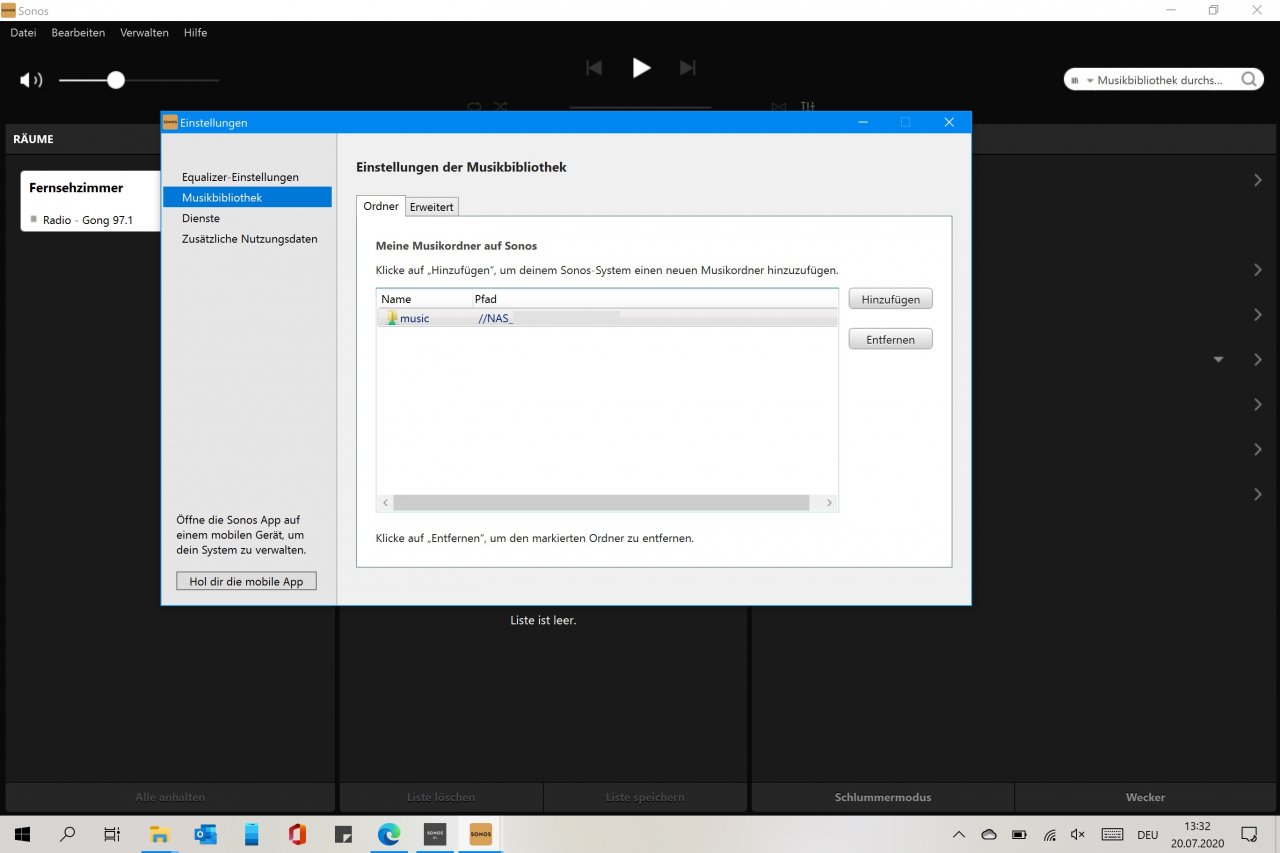
Task: Start playback with the Play button
Action: 641,68
